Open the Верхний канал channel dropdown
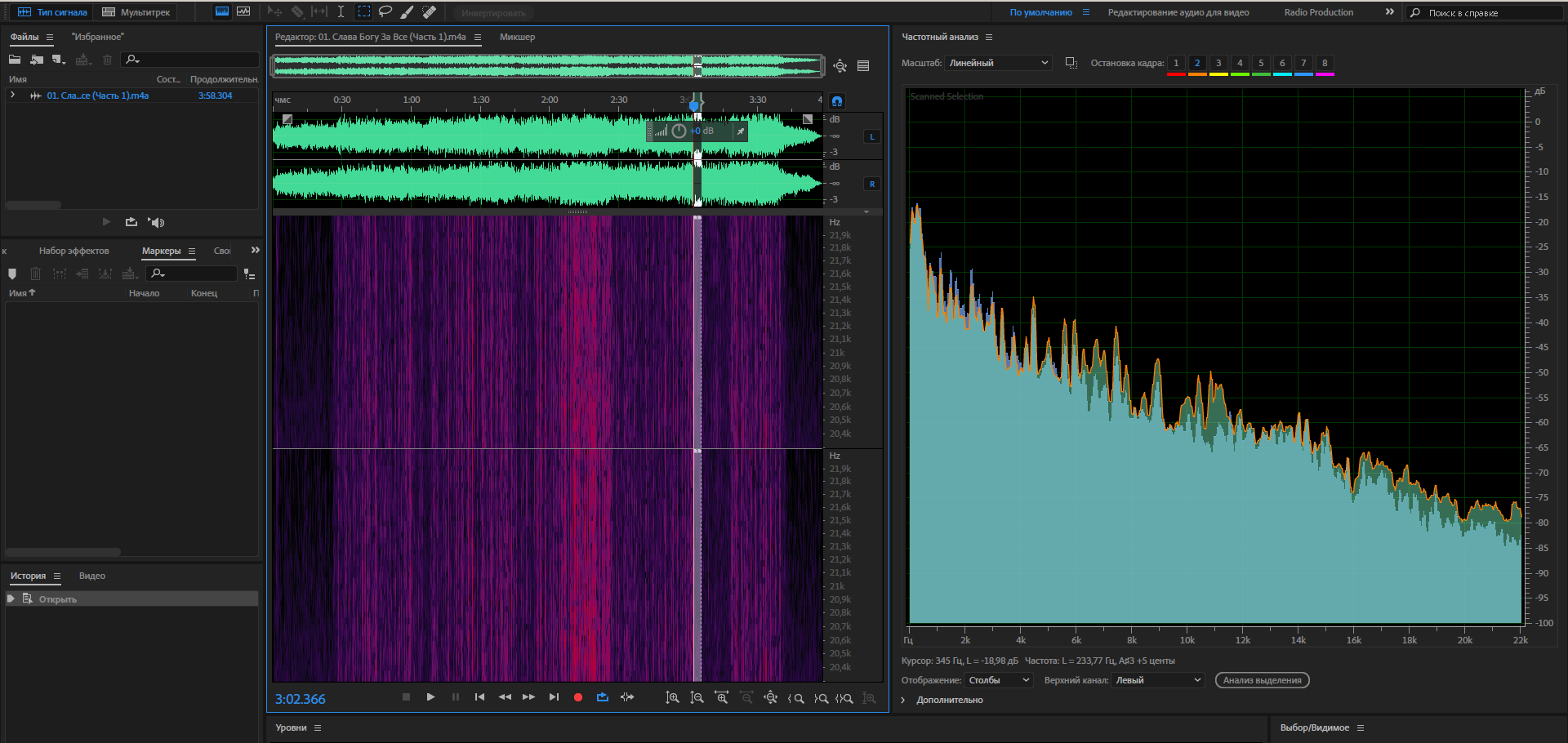The width and height of the screenshot is (1568, 743). click(1158, 680)
